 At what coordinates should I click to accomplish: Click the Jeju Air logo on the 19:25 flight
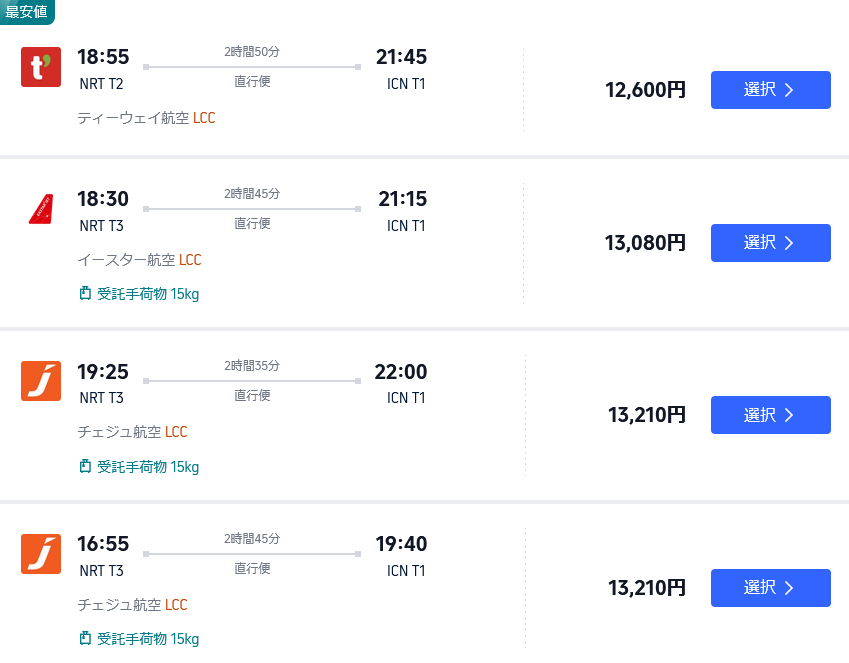[42, 381]
